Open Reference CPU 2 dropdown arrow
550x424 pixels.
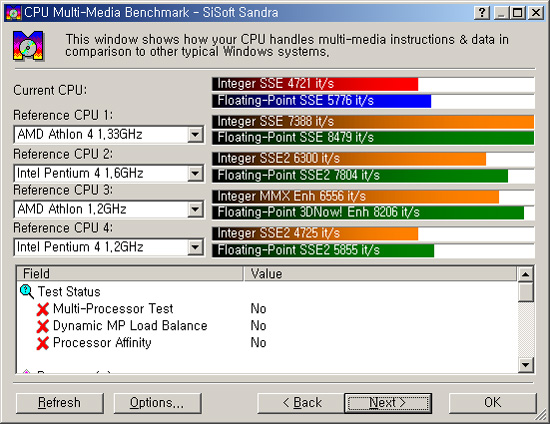[x=195, y=173]
